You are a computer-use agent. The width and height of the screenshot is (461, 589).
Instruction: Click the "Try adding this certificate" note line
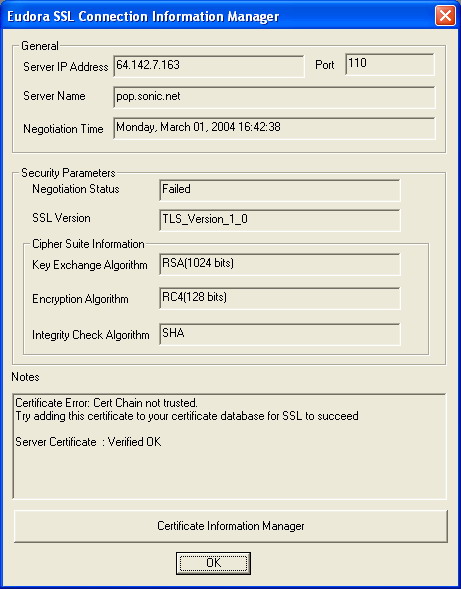point(187,416)
